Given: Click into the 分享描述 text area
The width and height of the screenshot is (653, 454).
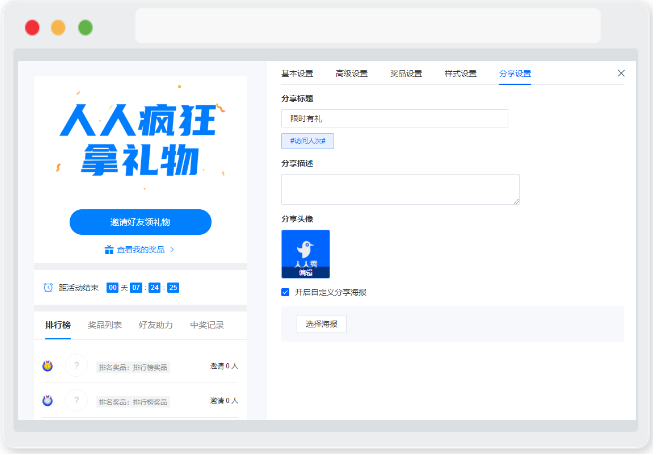Looking at the screenshot, I should (400, 190).
